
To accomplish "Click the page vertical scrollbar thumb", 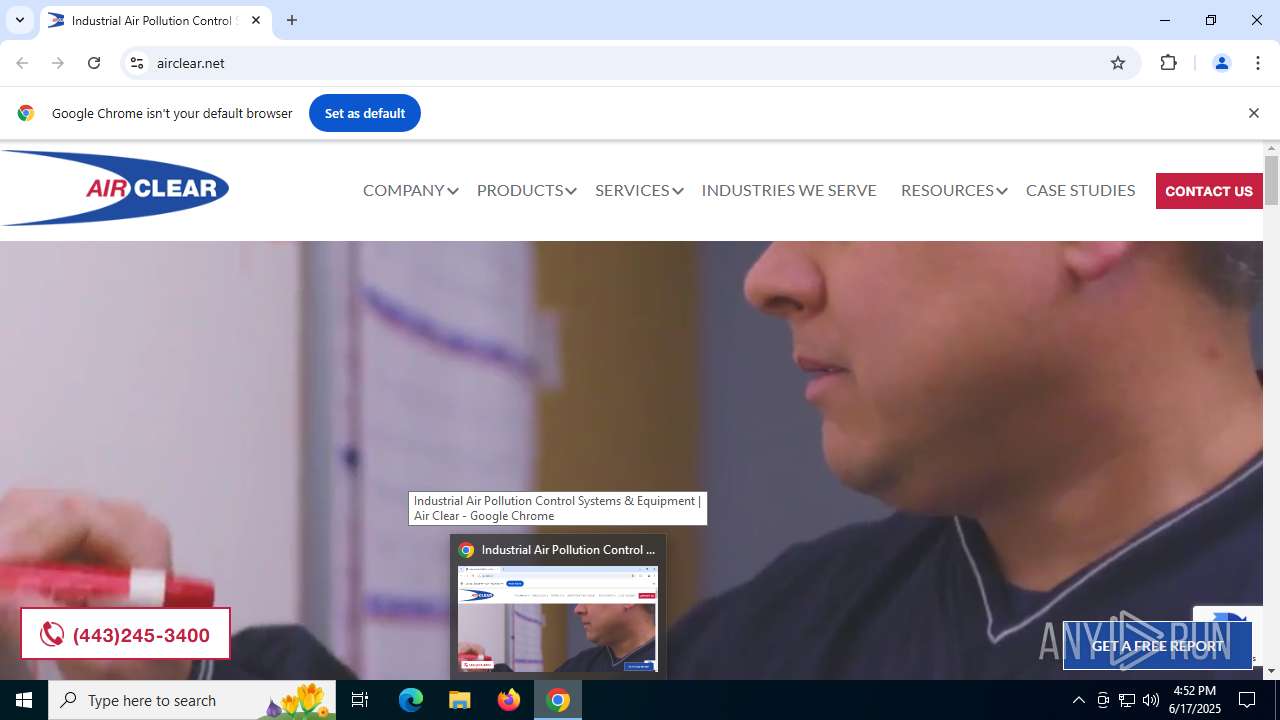I will pos(1271,181).
